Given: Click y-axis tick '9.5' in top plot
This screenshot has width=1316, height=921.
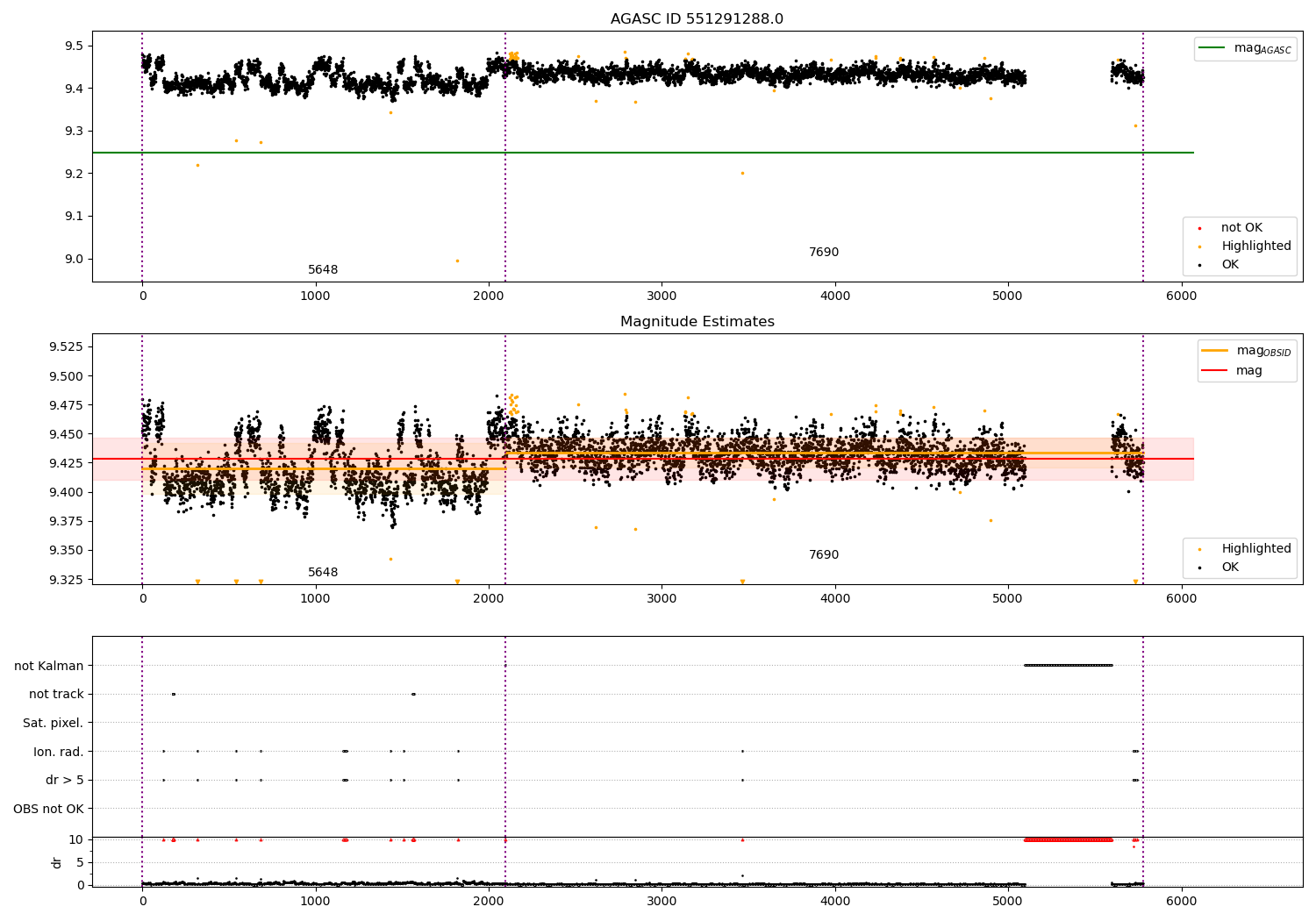Looking at the screenshot, I should 74,46.
